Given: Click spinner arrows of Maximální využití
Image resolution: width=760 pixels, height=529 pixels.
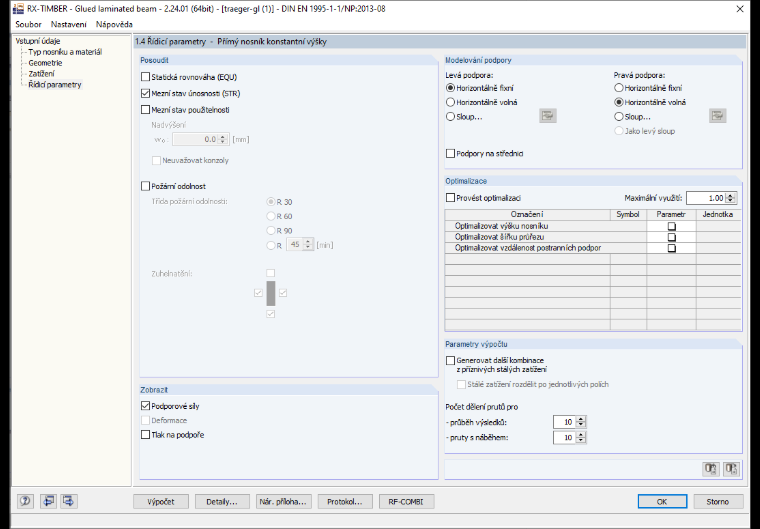Looking at the screenshot, I should point(731,198).
